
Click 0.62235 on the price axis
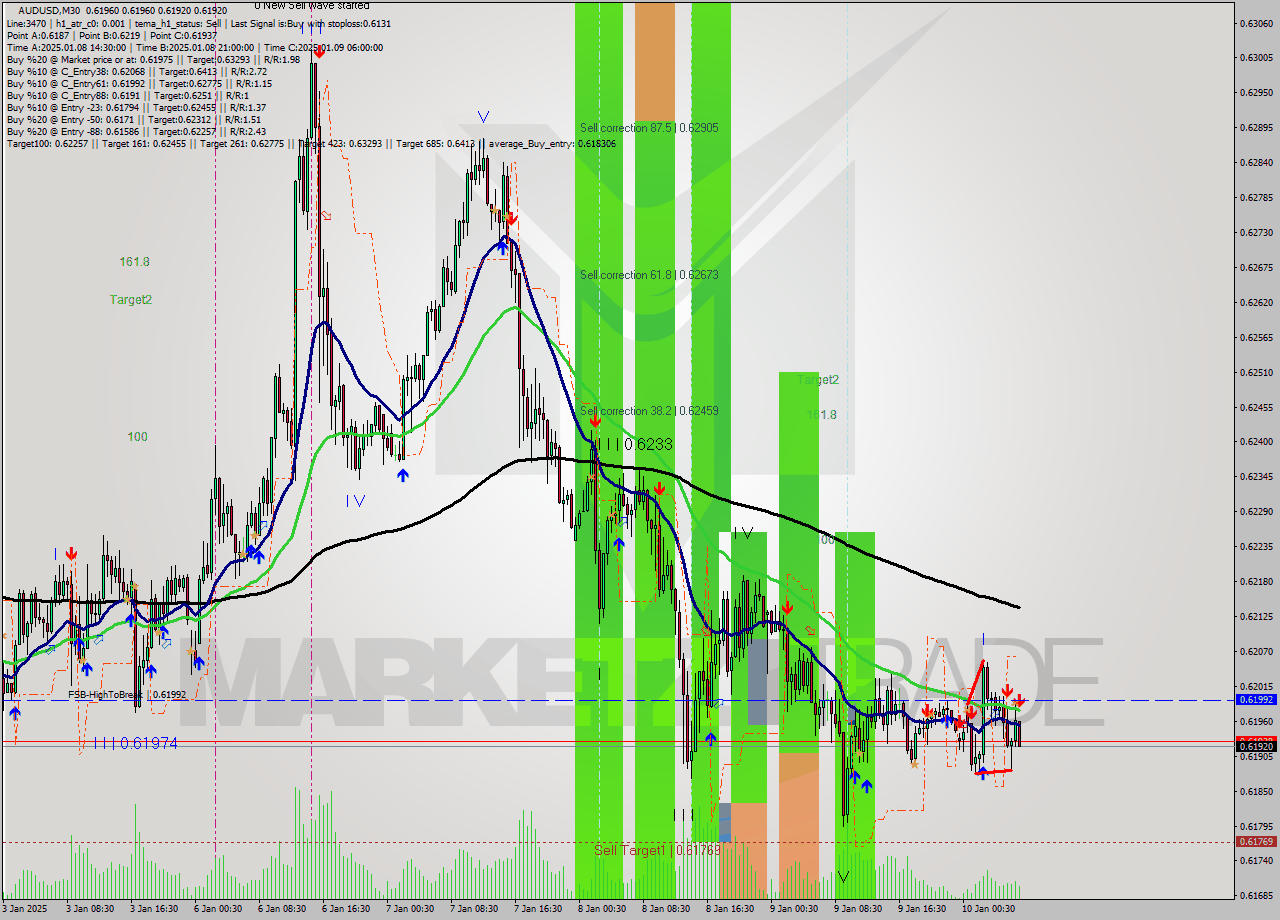pos(1257,546)
